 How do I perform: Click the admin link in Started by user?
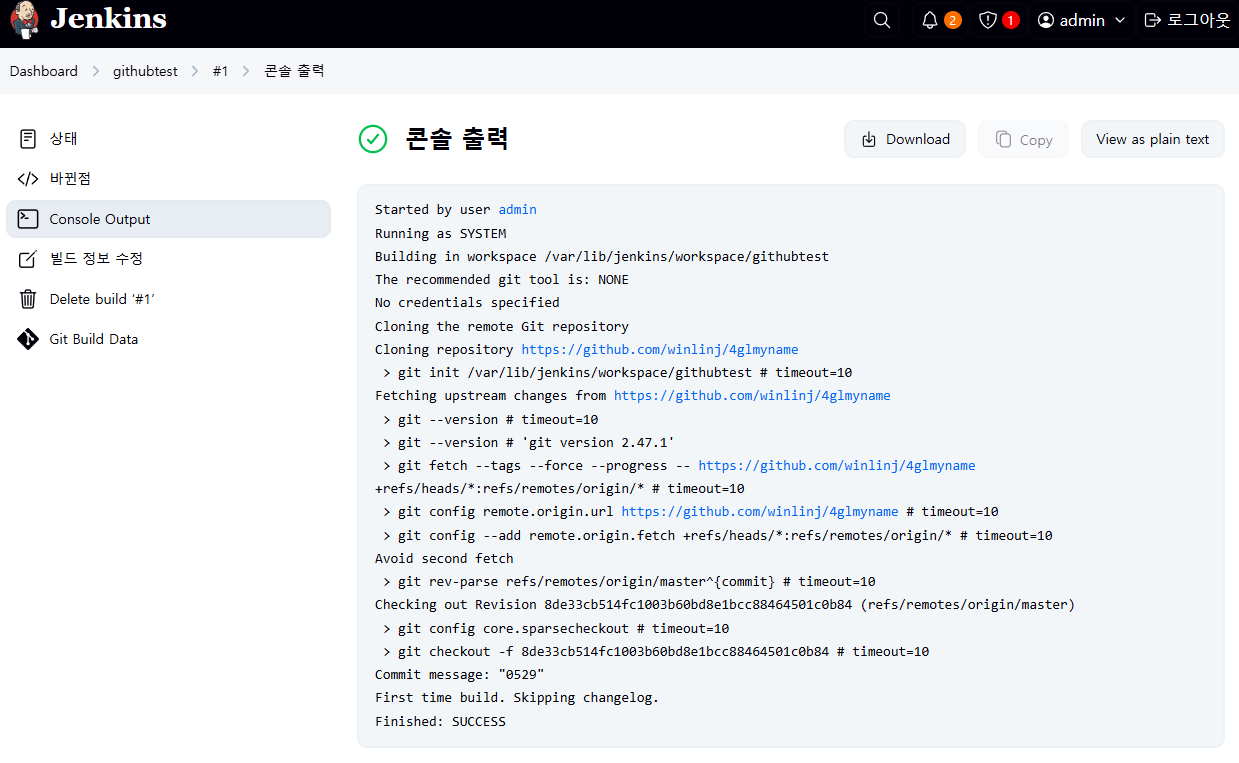click(x=518, y=209)
